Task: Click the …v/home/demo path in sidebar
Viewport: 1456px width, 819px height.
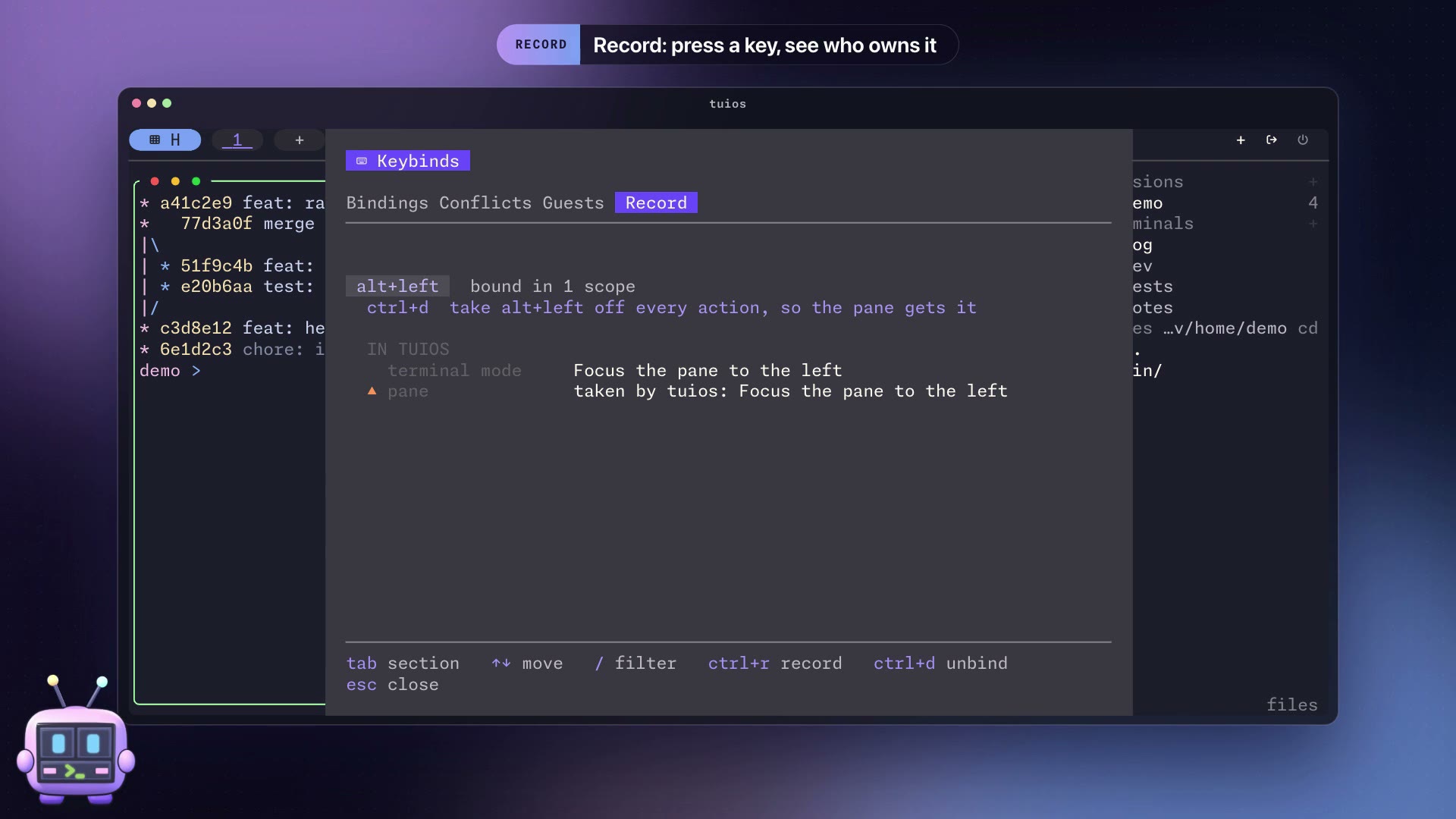Action: click(1225, 328)
